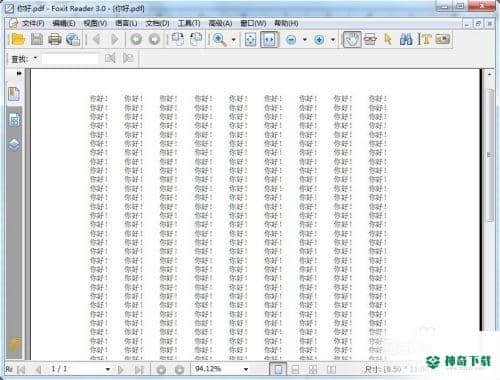Screen dimensions: 500x380
Task: Open the 文件(F) menu
Action: point(33,23)
